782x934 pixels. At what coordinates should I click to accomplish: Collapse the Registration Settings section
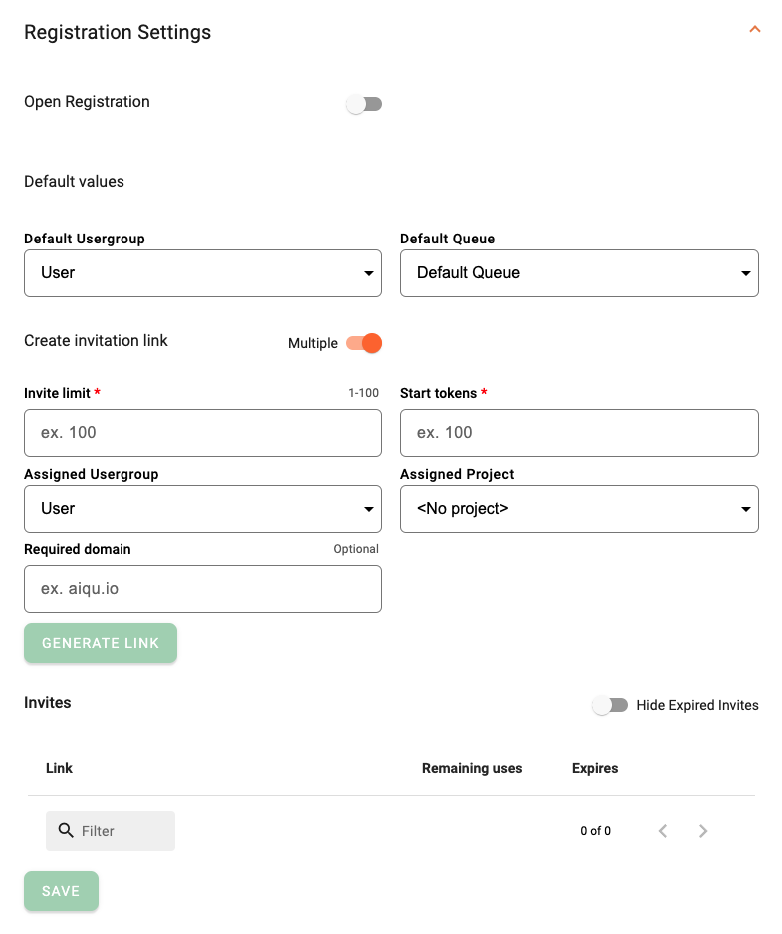tap(755, 29)
